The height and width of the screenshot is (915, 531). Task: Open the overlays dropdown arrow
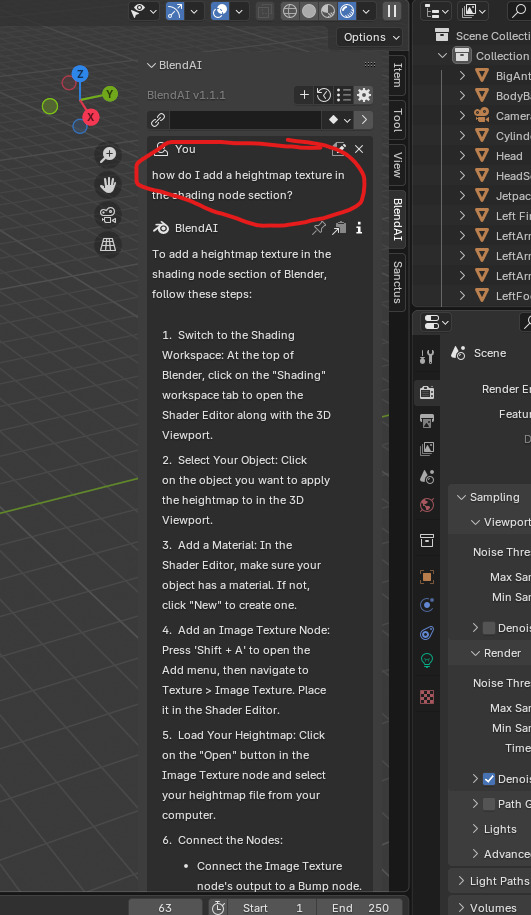click(239, 11)
